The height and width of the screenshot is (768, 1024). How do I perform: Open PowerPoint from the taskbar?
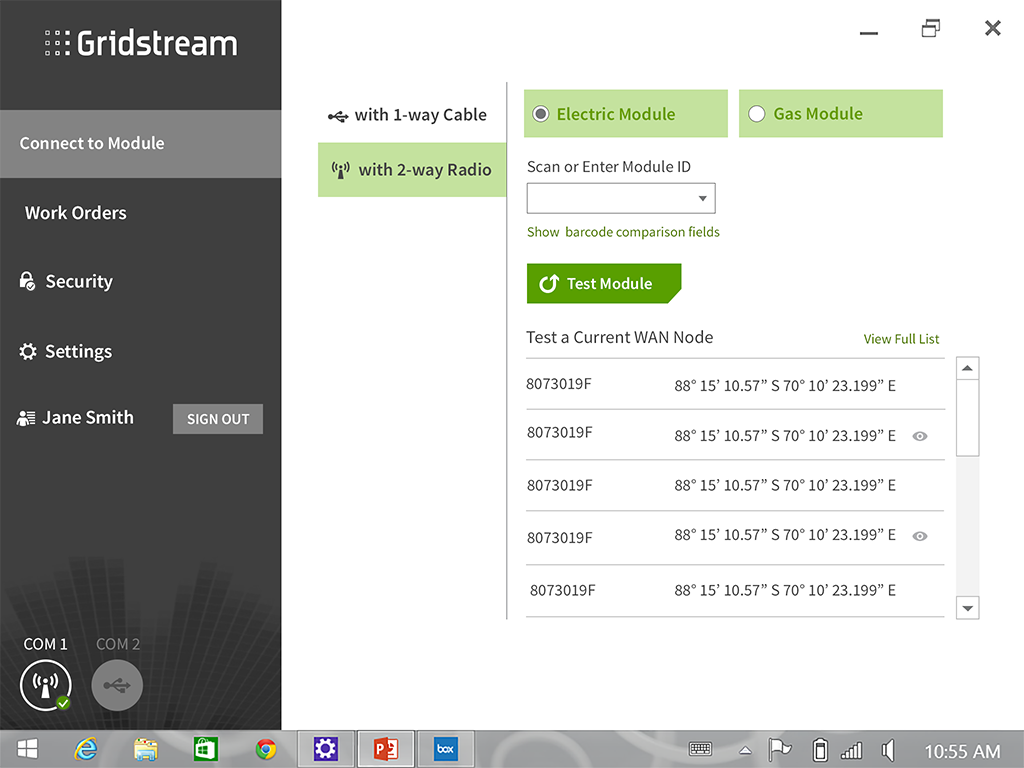tap(385, 749)
